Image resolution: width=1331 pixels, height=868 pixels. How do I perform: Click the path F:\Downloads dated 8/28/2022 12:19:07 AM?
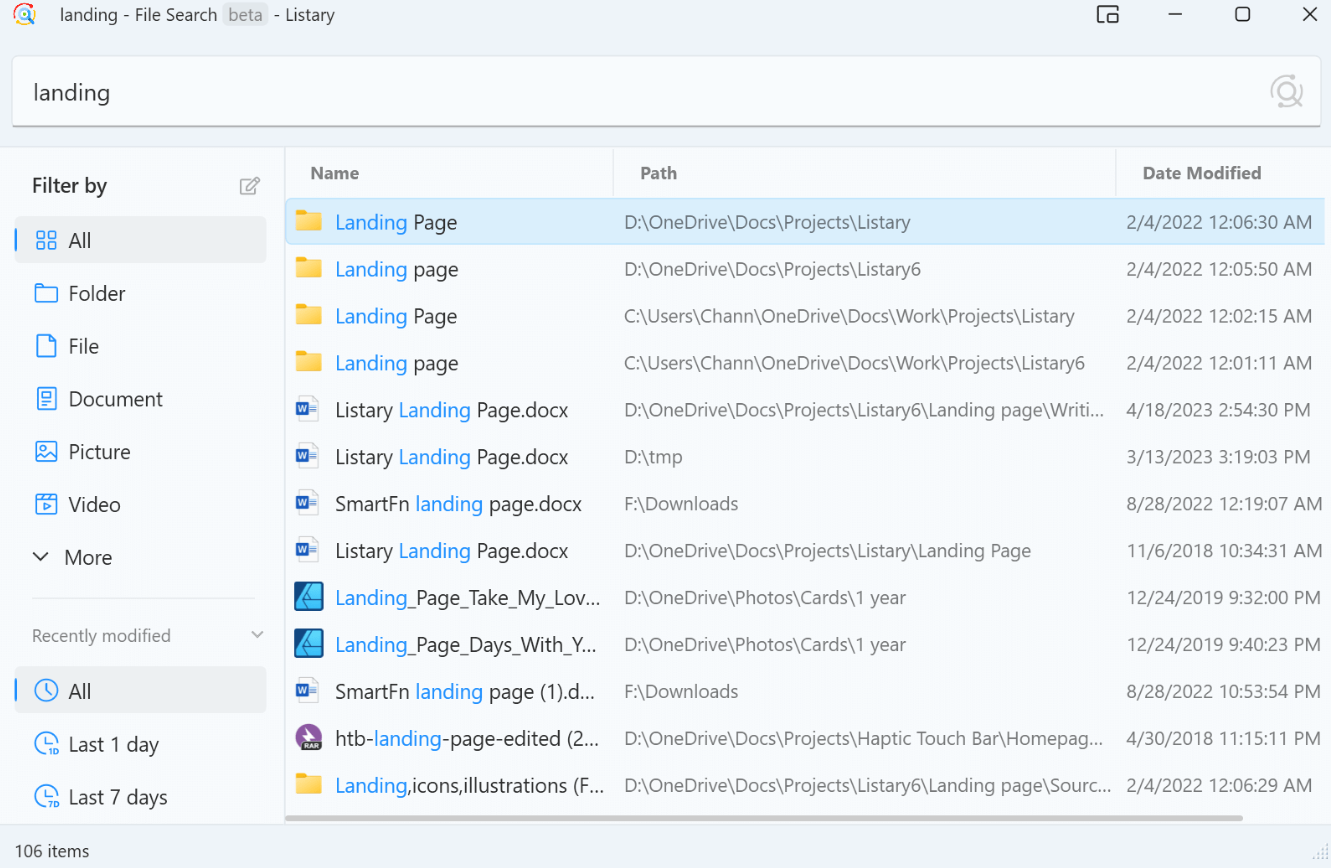tap(681, 504)
